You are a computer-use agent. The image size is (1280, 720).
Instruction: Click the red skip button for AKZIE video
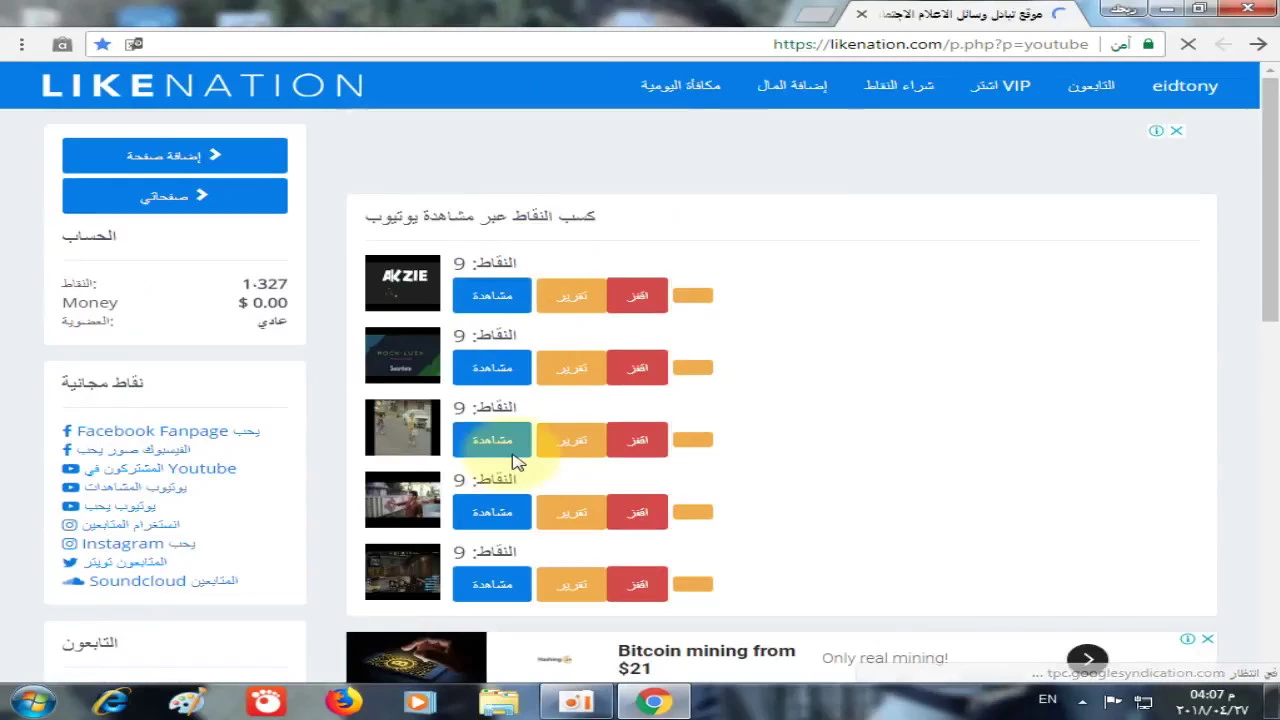click(637, 296)
